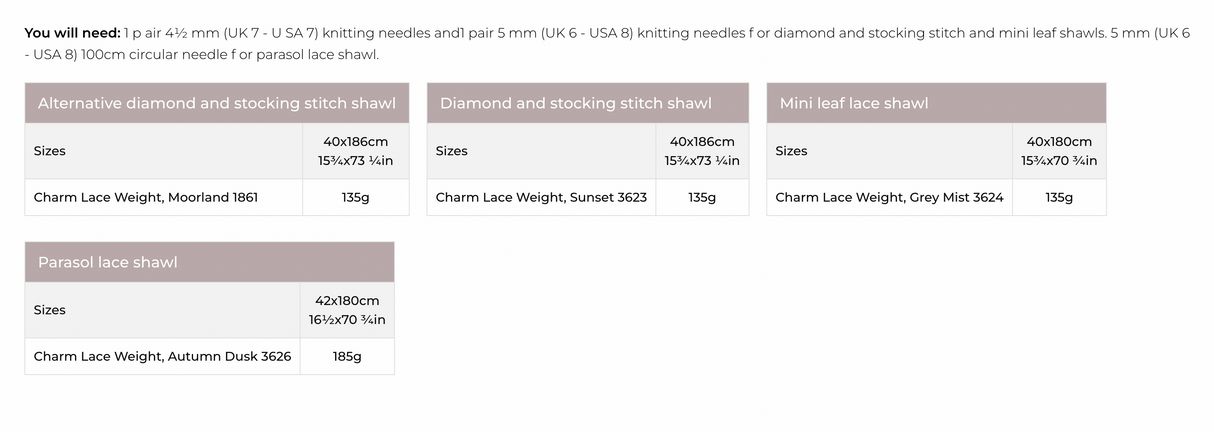The width and height of the screenshot is (1214, 432).
Task: Select the 135g cell next to Sunset 3623
Action: pos(702,197)
